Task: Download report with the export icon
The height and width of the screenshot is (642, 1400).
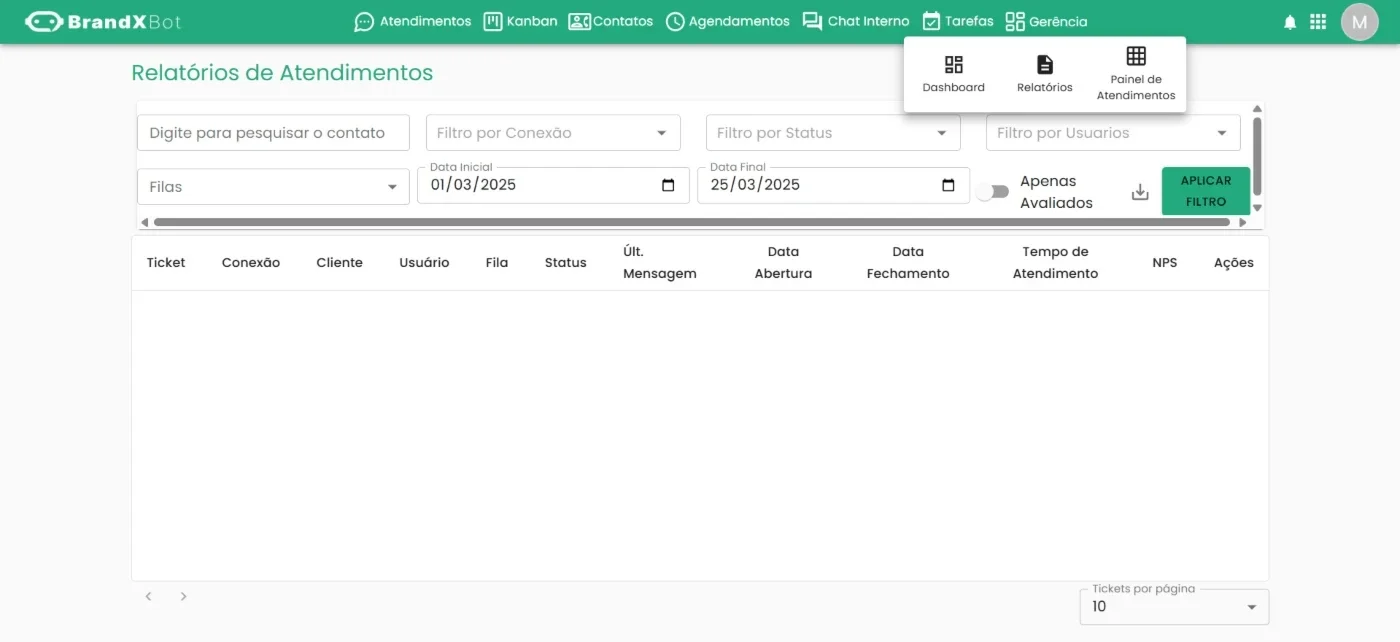Action: (x=1140, y=192)
